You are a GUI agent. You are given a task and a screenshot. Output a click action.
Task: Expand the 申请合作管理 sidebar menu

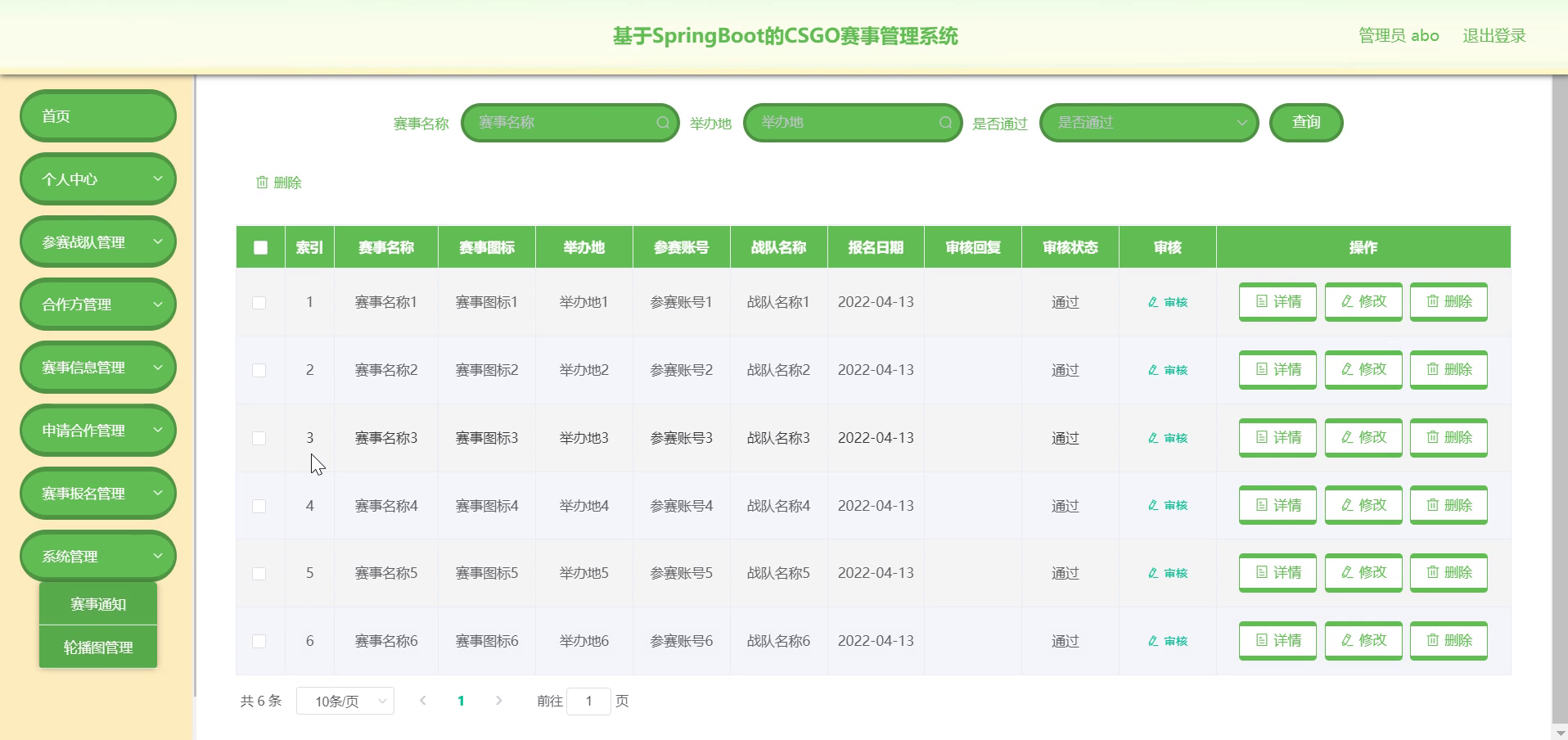point(98,431)
